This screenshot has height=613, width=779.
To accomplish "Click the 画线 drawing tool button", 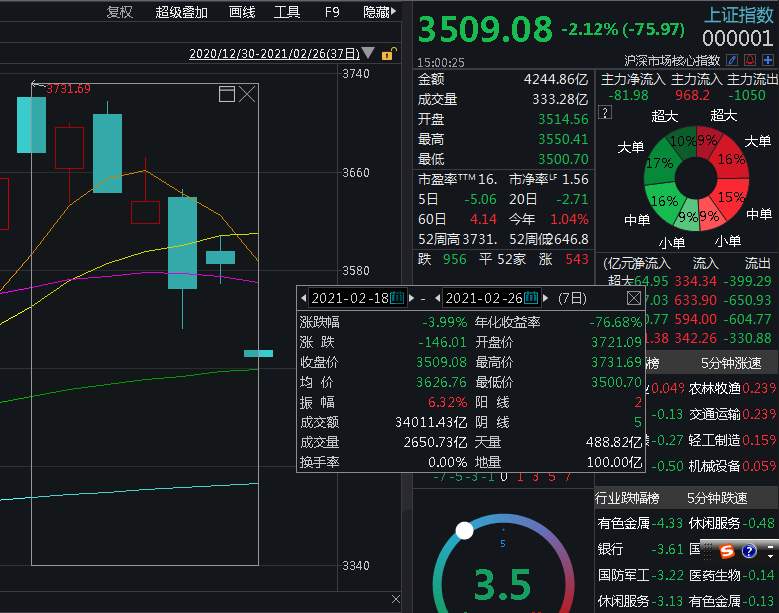I will click(x=242, y=12).
